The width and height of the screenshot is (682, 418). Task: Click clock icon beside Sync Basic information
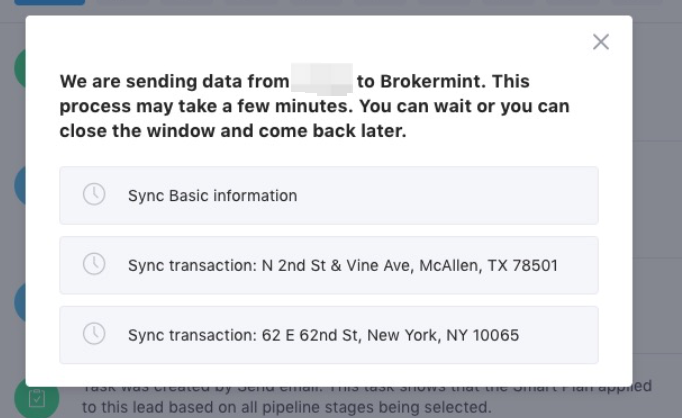(94, 195)
